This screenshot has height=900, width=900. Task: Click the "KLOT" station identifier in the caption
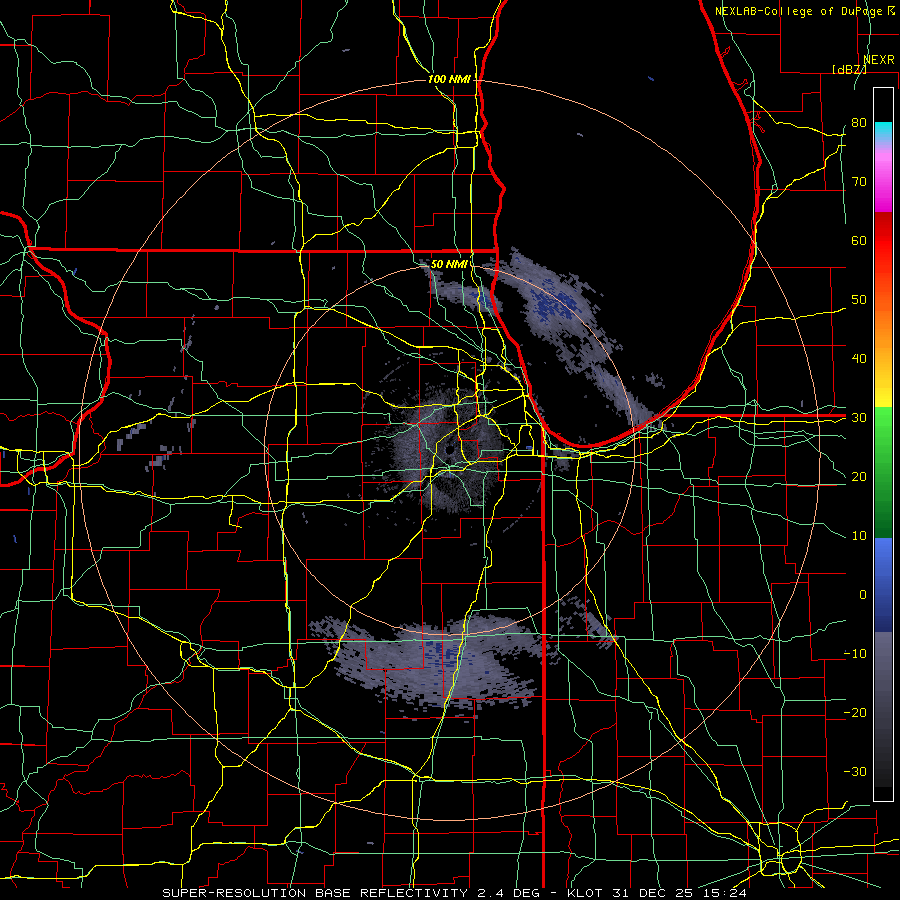pos(584,893)
